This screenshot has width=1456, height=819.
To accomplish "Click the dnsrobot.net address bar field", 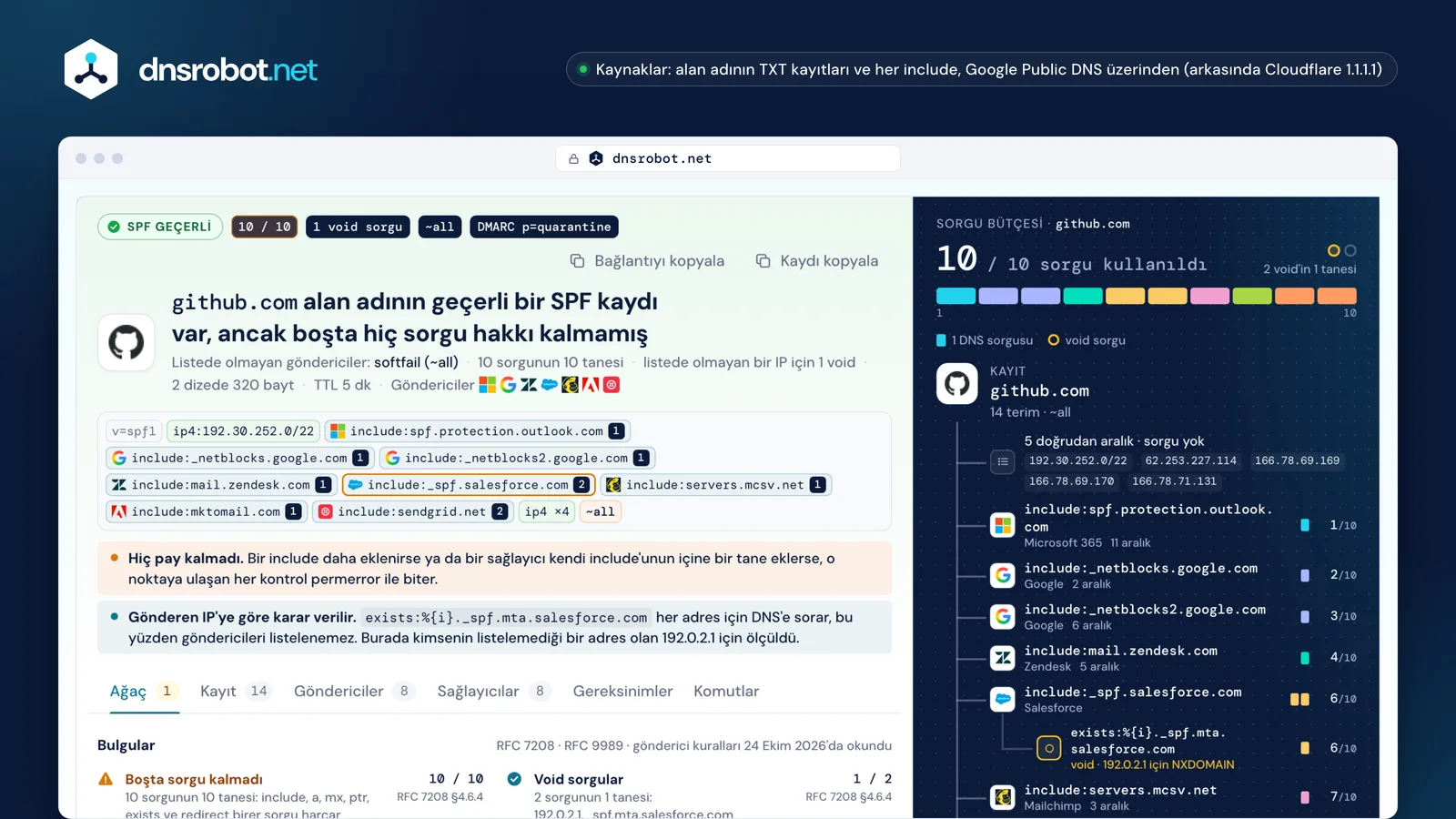I will point(728,158).
